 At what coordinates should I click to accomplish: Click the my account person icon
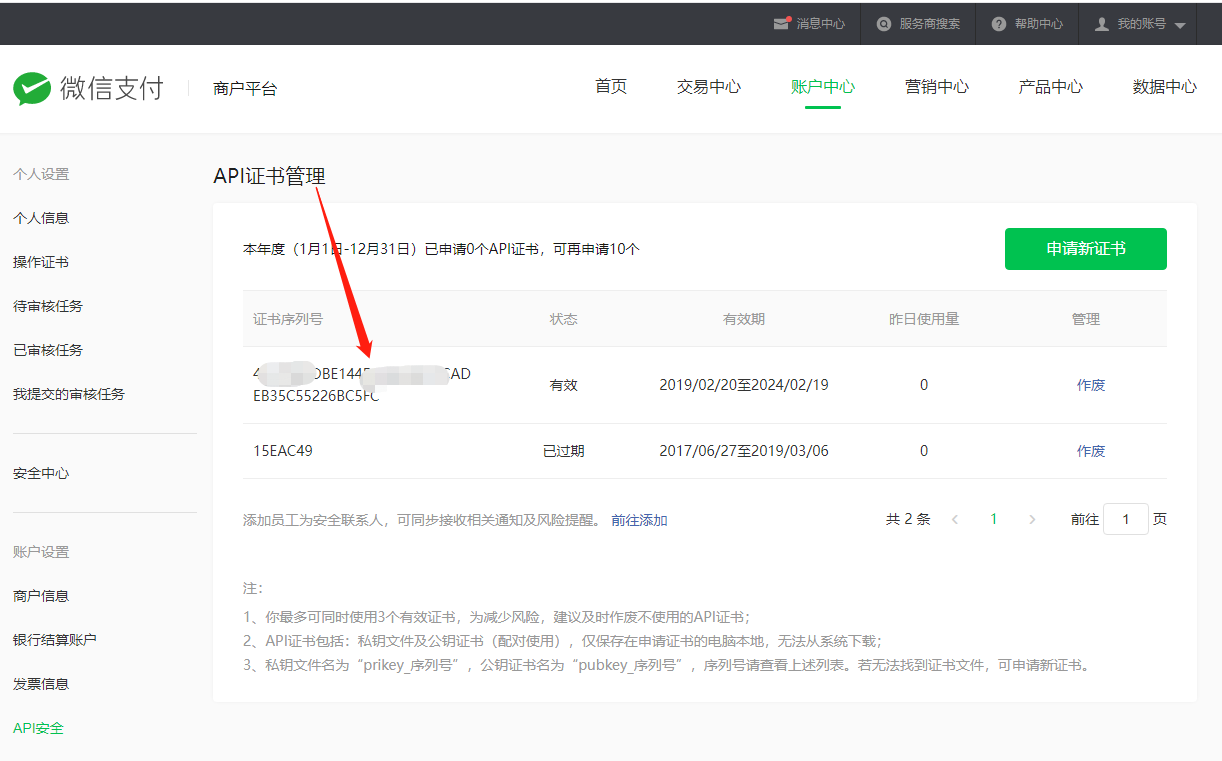point(1102,24)
